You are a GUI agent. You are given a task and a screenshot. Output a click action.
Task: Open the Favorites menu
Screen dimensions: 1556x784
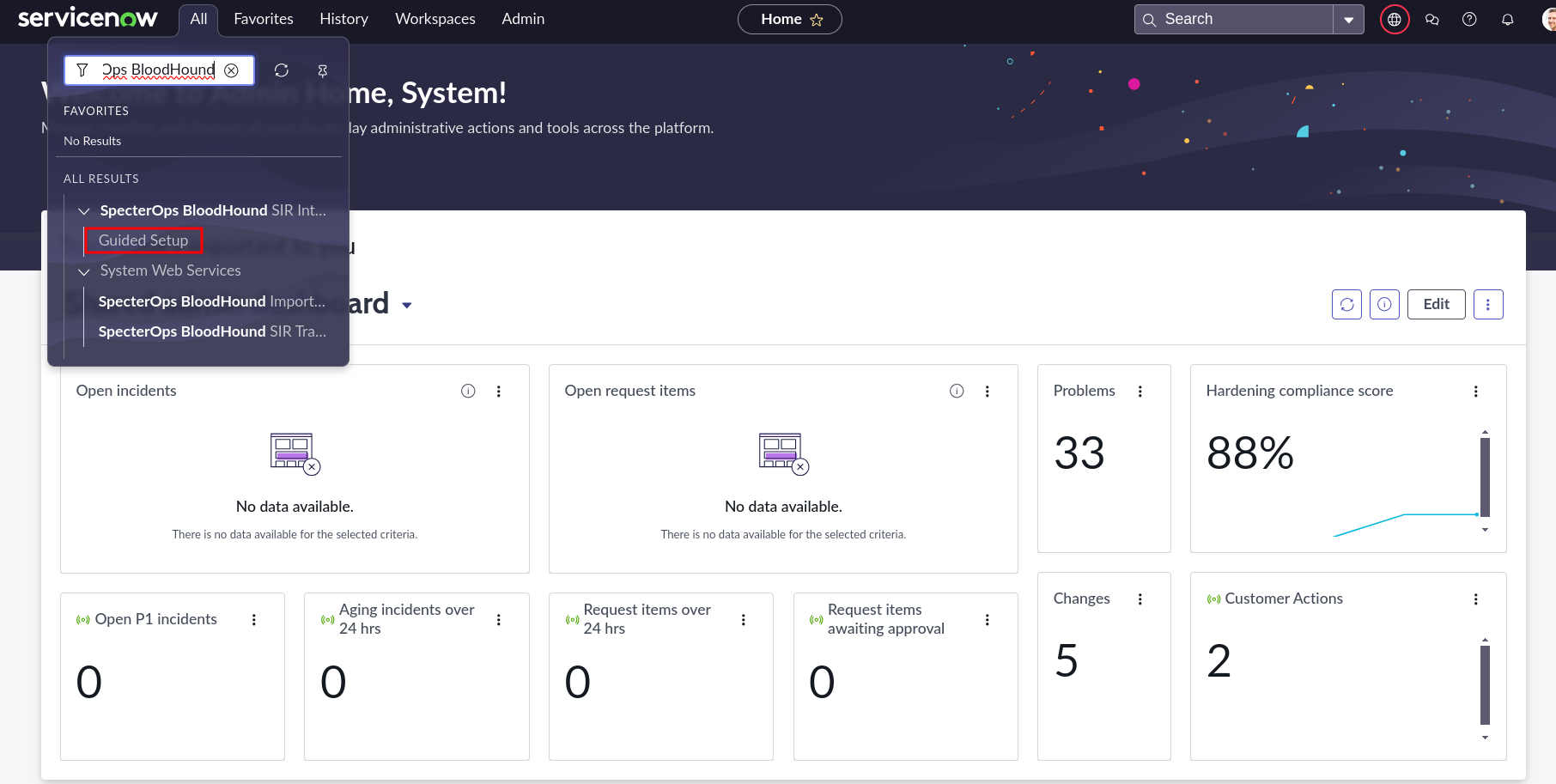click(x=264, y=19)
